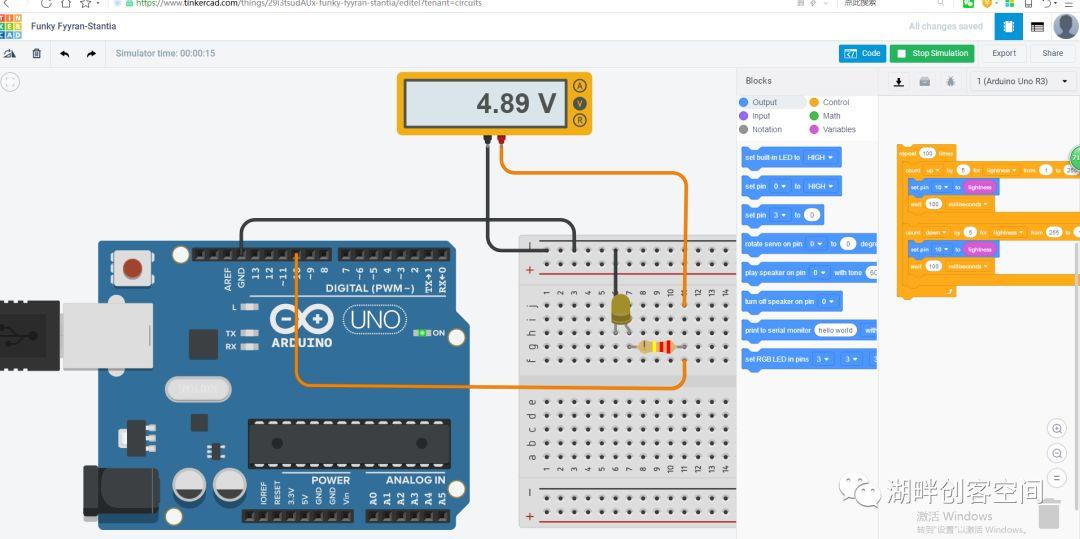Switch to circuit view icon

click(x=1008, y=26)
